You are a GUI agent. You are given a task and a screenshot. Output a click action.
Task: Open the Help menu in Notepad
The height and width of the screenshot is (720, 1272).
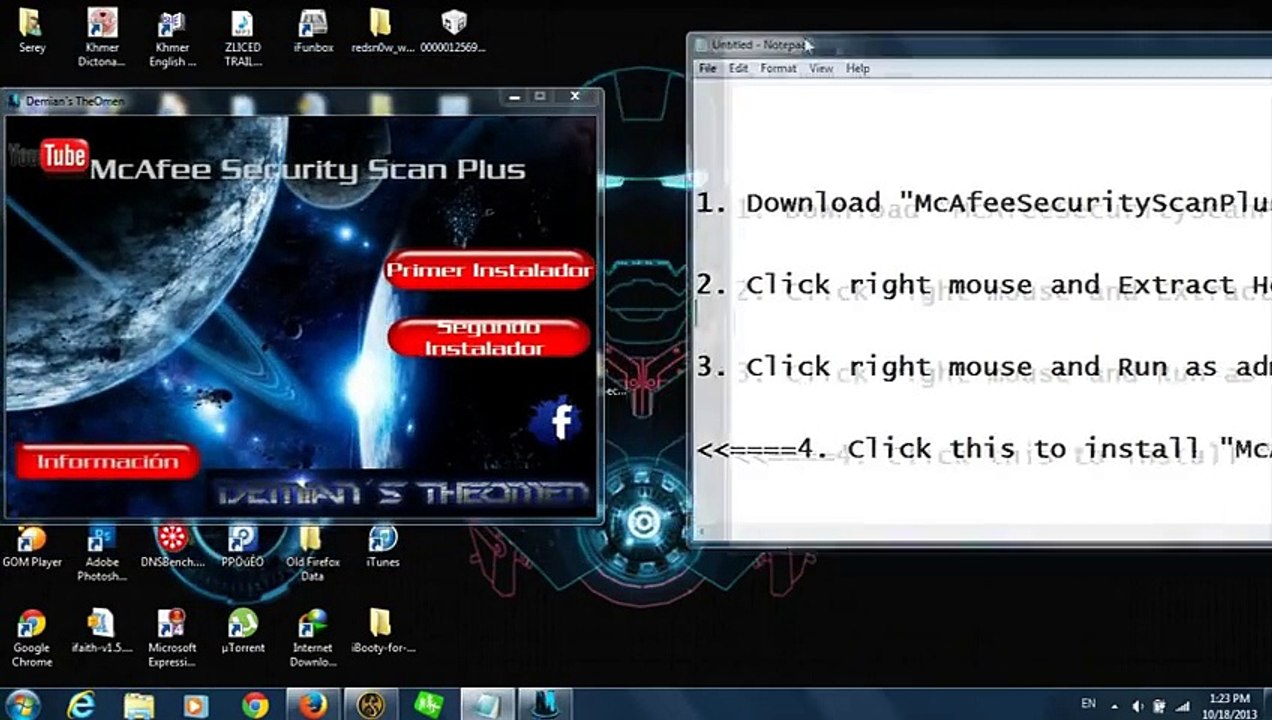pos(858,69)
